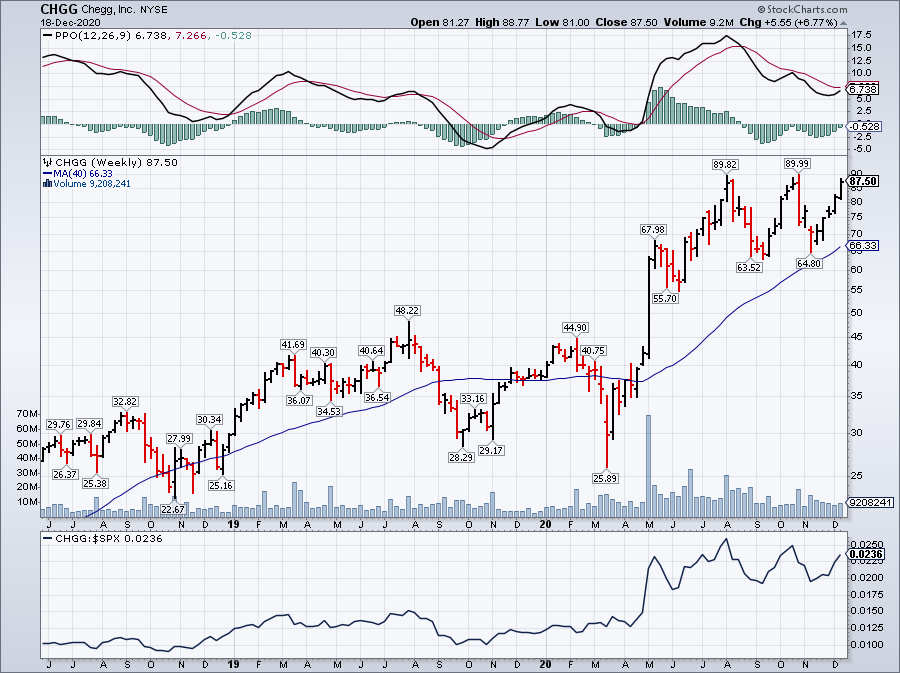Click the CHGG (Weekly) 87.50 legend
This screenshot has width=900, height=673.
tap(117, 162)
